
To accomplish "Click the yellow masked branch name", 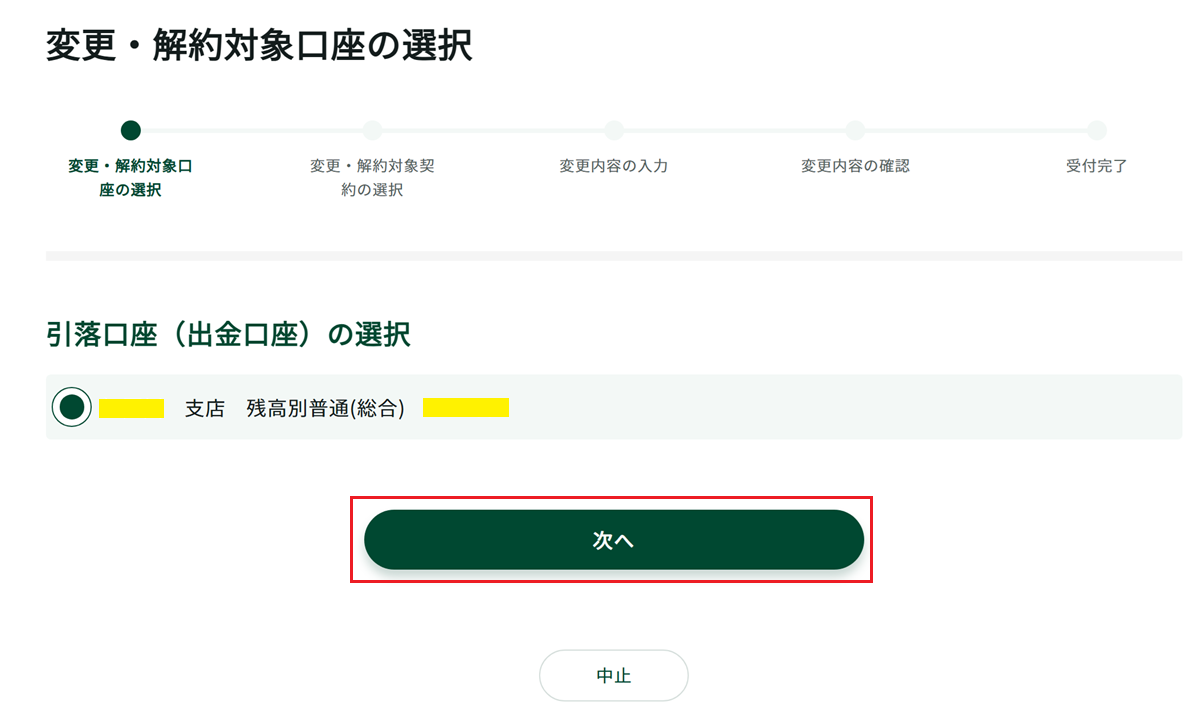I will coord(131,408).
